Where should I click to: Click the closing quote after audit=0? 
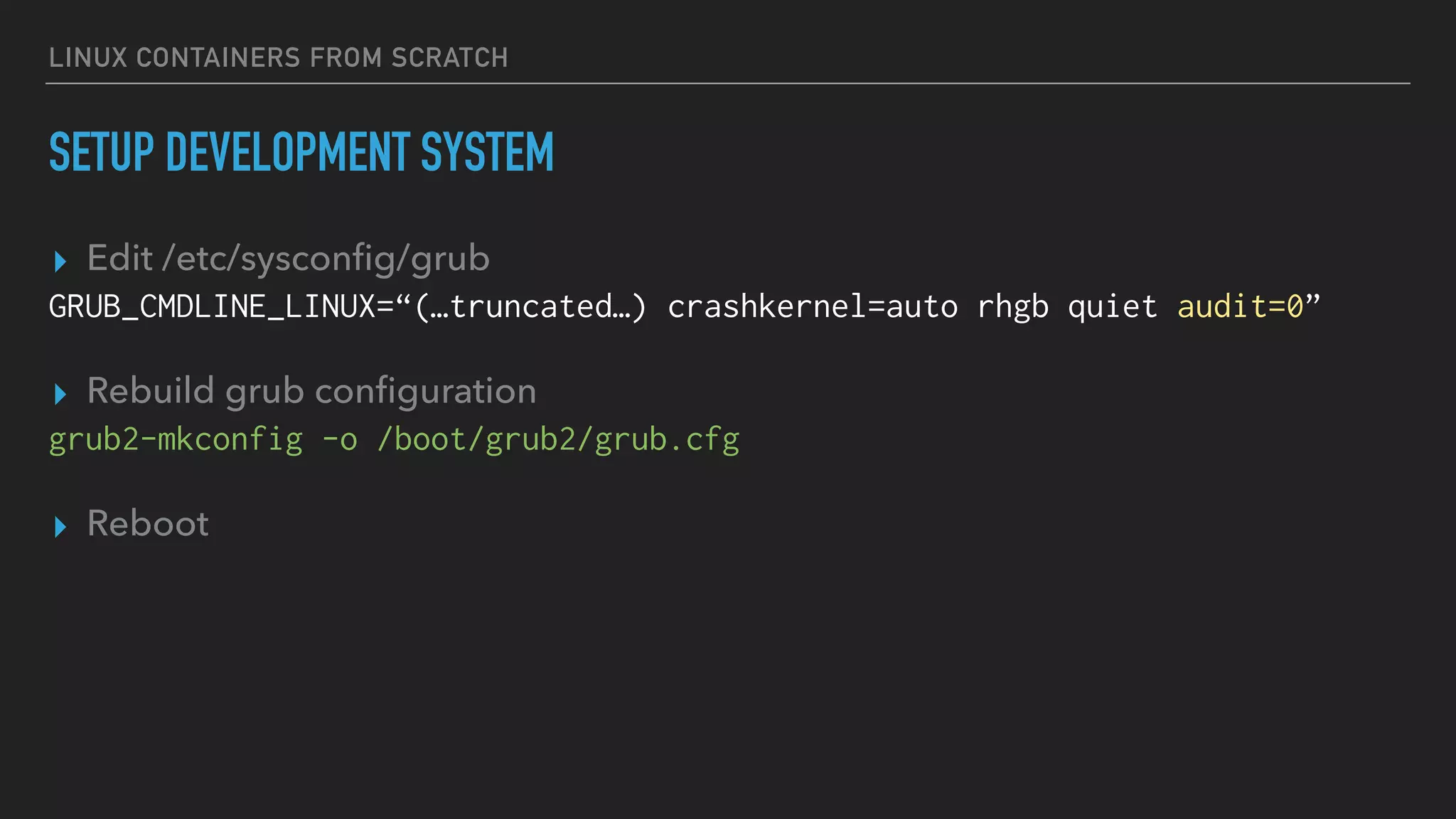[1313, 300]
